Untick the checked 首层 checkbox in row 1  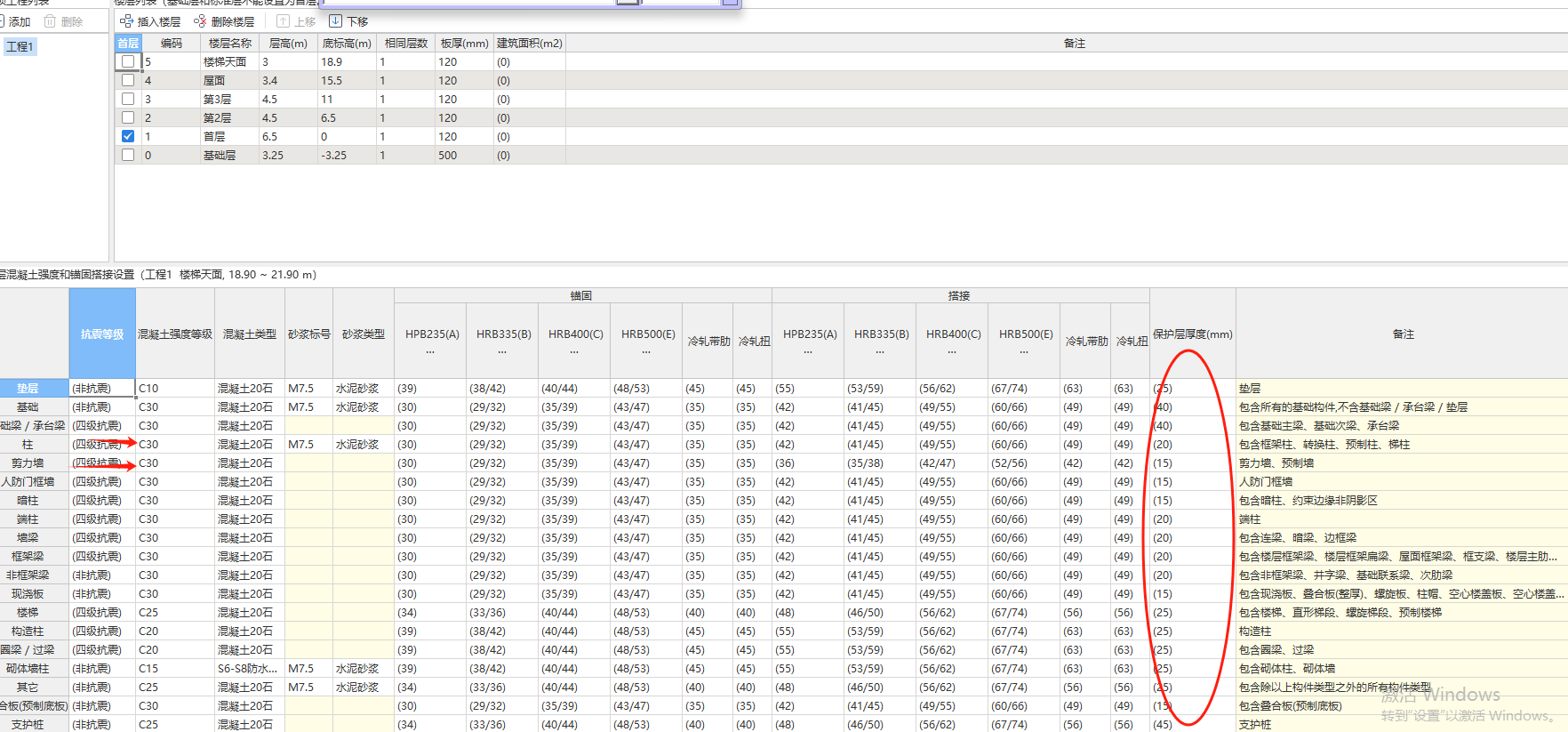(128, 136)
